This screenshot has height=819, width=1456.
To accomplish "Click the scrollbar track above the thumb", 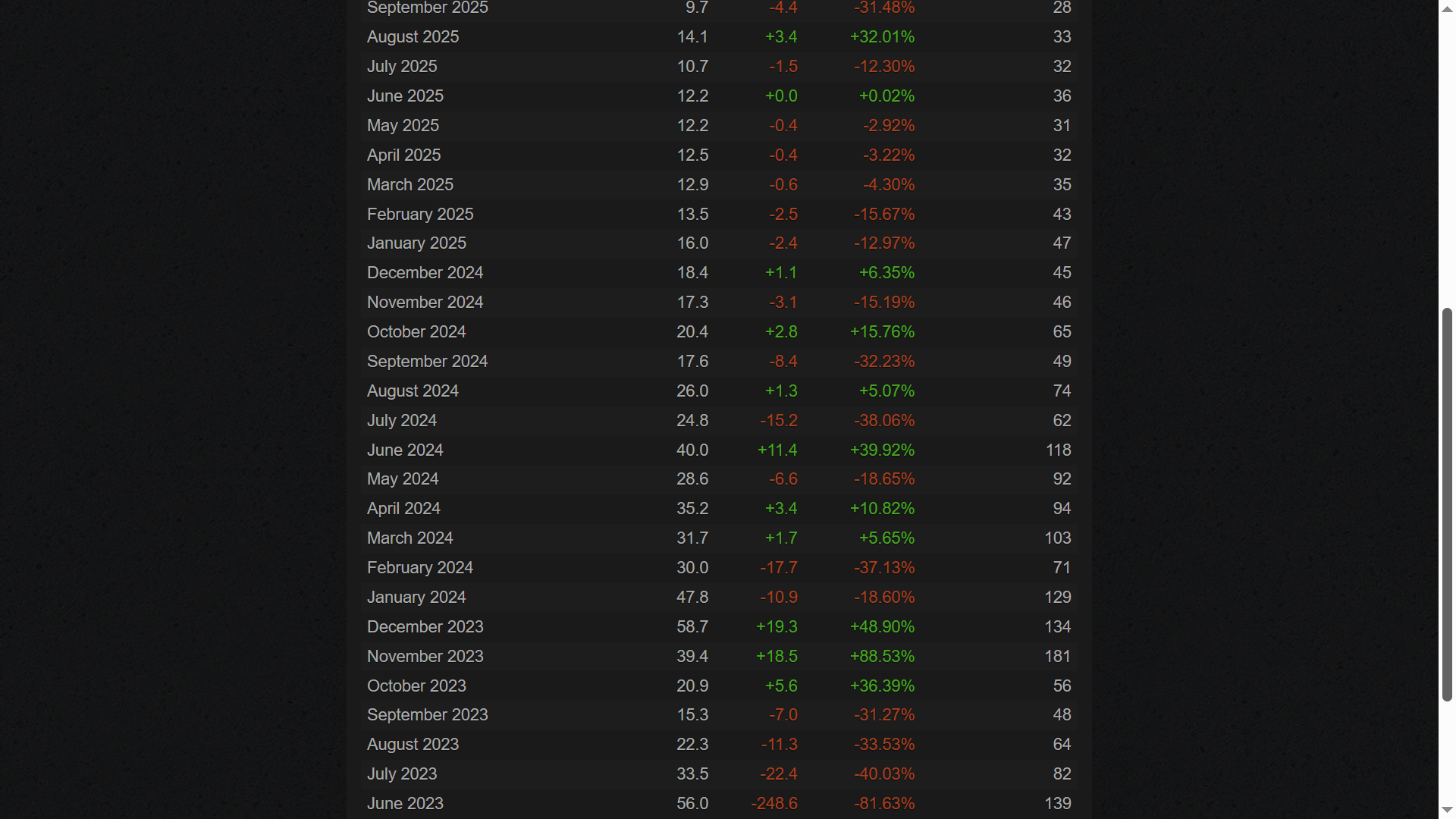I will coord(1447,159).
